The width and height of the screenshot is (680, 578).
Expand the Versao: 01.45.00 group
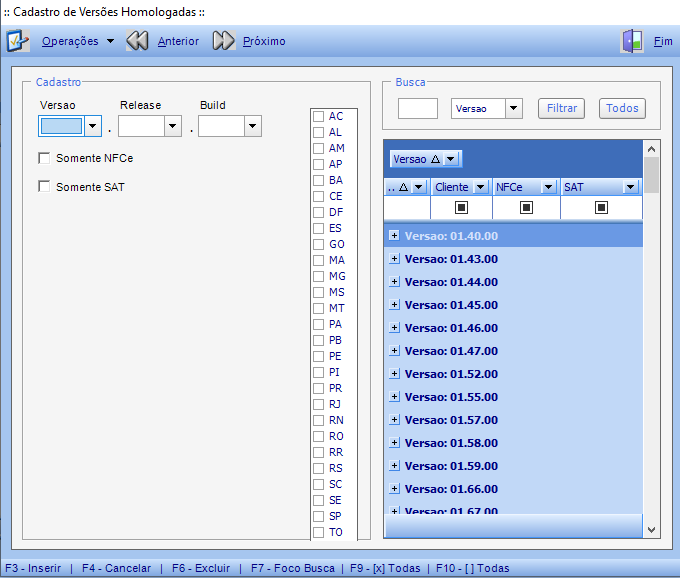[x=394, y=304]
